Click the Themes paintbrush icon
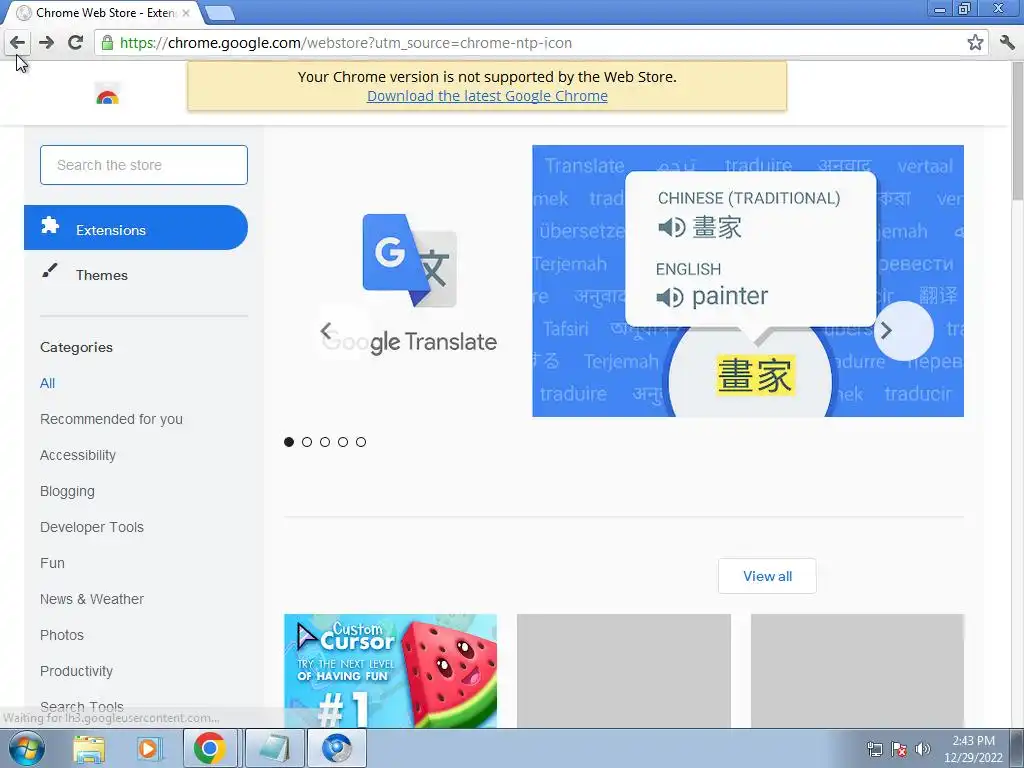The height and width of the screenshot is (768, 1024). (50, 270)
